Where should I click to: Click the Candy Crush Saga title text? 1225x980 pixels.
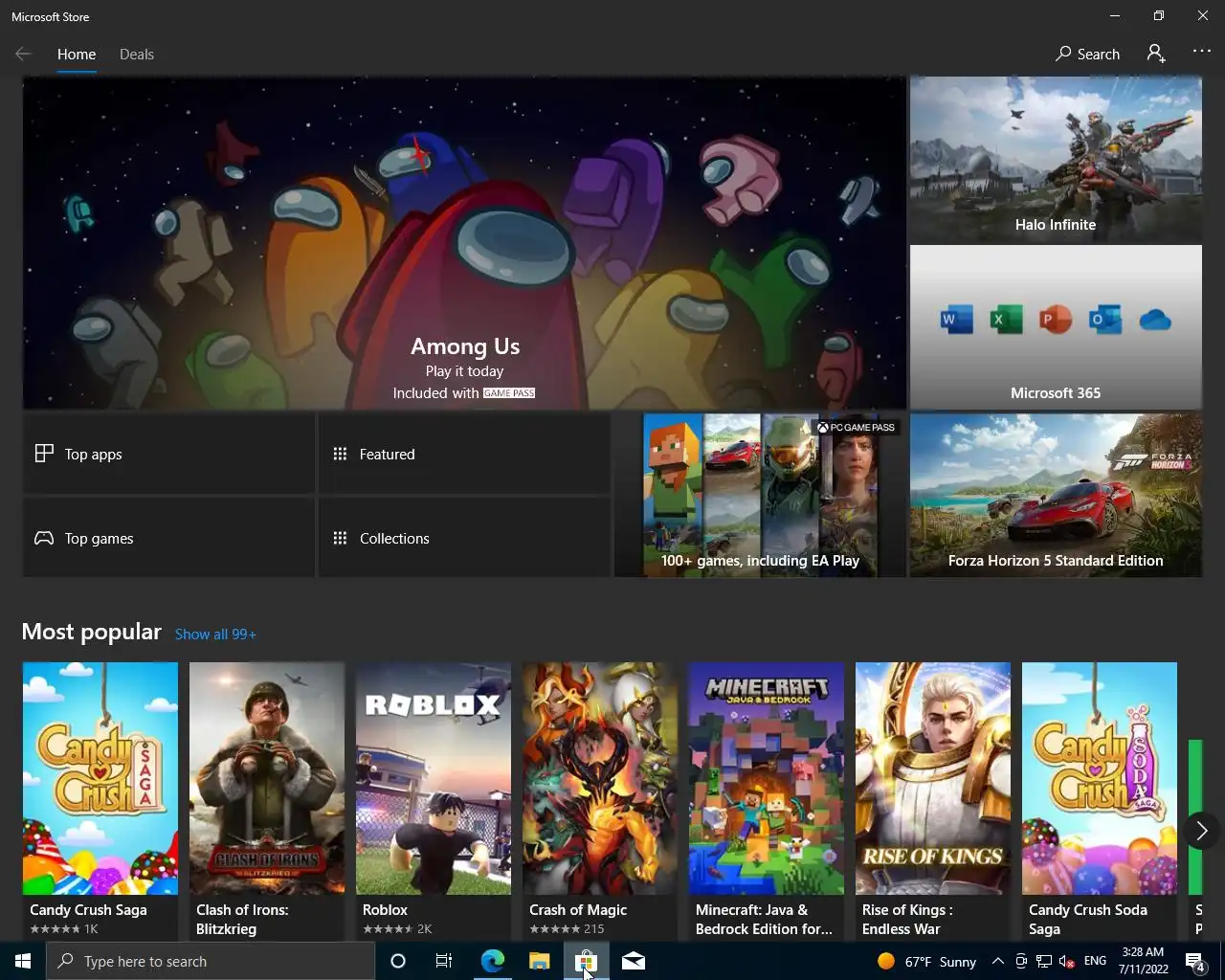tap(88, 910)
